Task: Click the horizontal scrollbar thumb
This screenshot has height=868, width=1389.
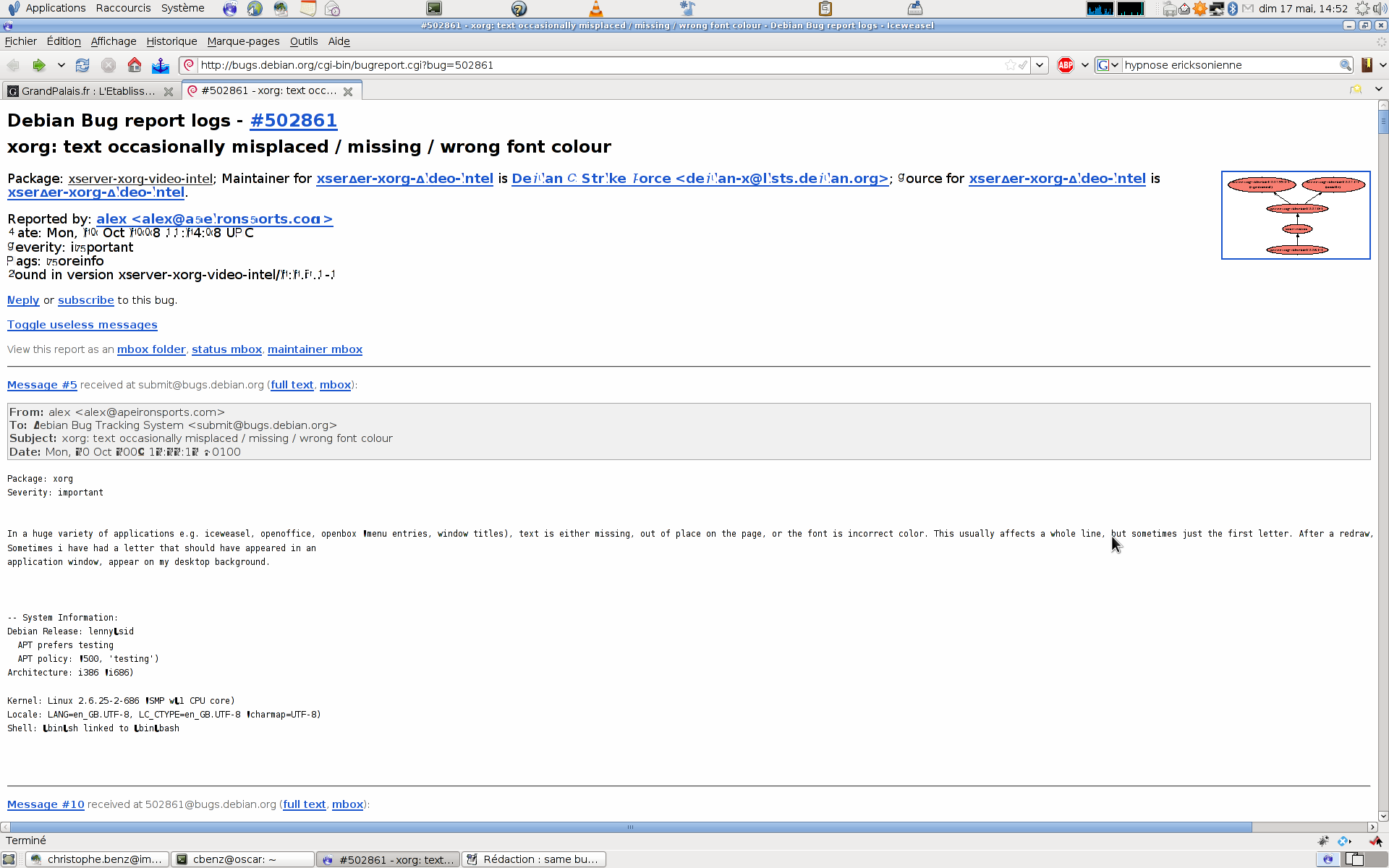Action: click(630, 827)
